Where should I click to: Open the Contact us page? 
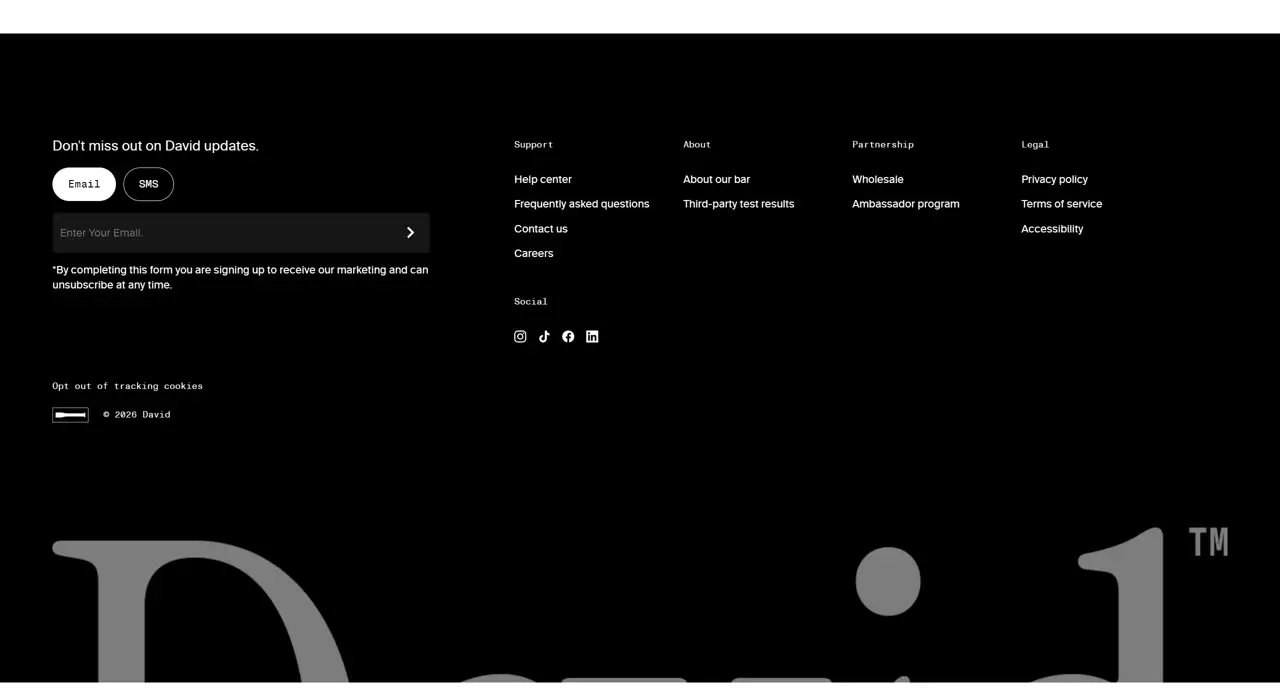540,229
